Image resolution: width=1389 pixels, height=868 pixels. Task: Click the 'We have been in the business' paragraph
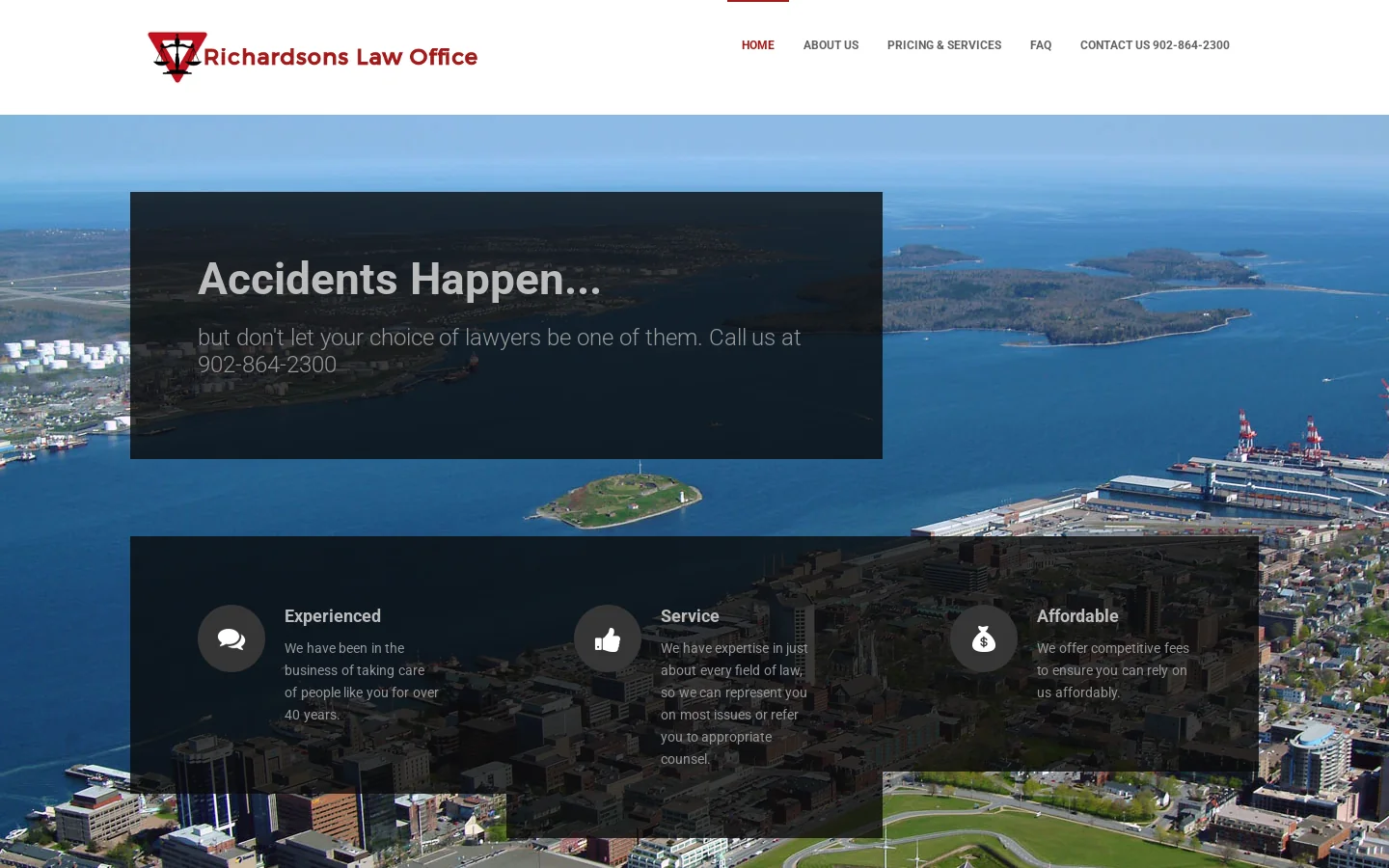pos(362,682)
